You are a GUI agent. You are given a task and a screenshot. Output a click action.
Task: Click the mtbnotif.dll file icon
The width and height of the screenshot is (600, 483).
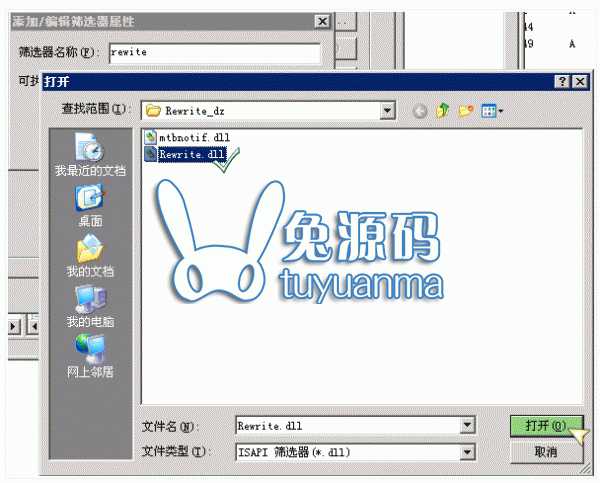(150, 137)
